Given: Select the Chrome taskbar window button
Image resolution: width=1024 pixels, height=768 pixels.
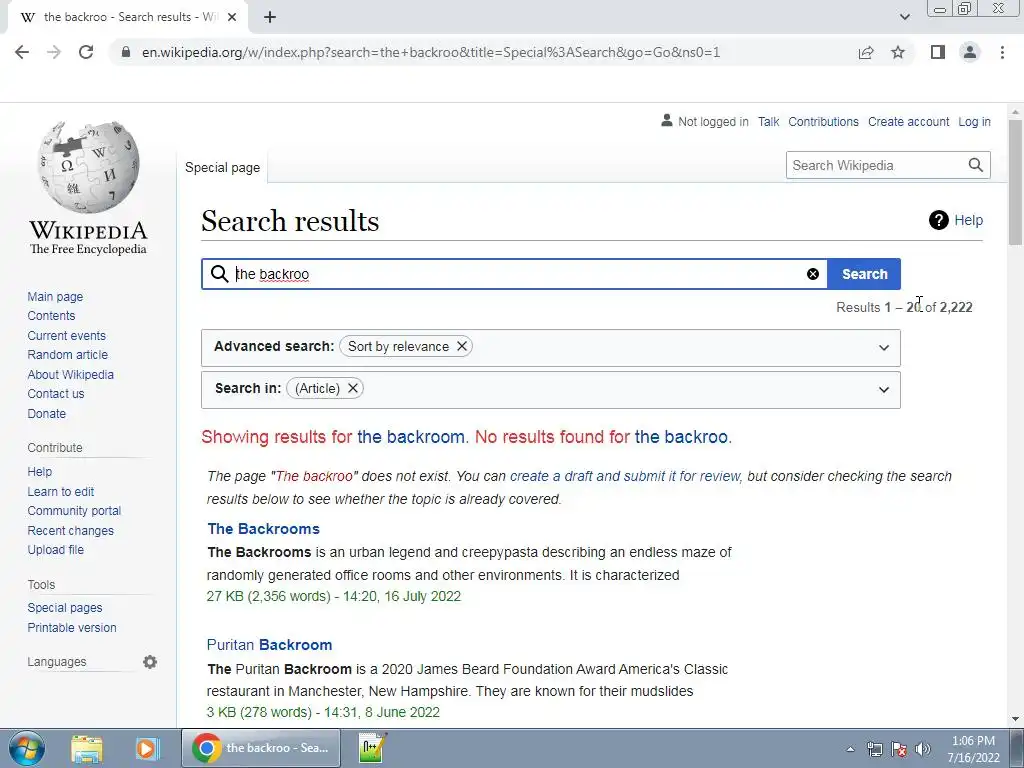Looking at the screenshot, I should coord(261,748).
